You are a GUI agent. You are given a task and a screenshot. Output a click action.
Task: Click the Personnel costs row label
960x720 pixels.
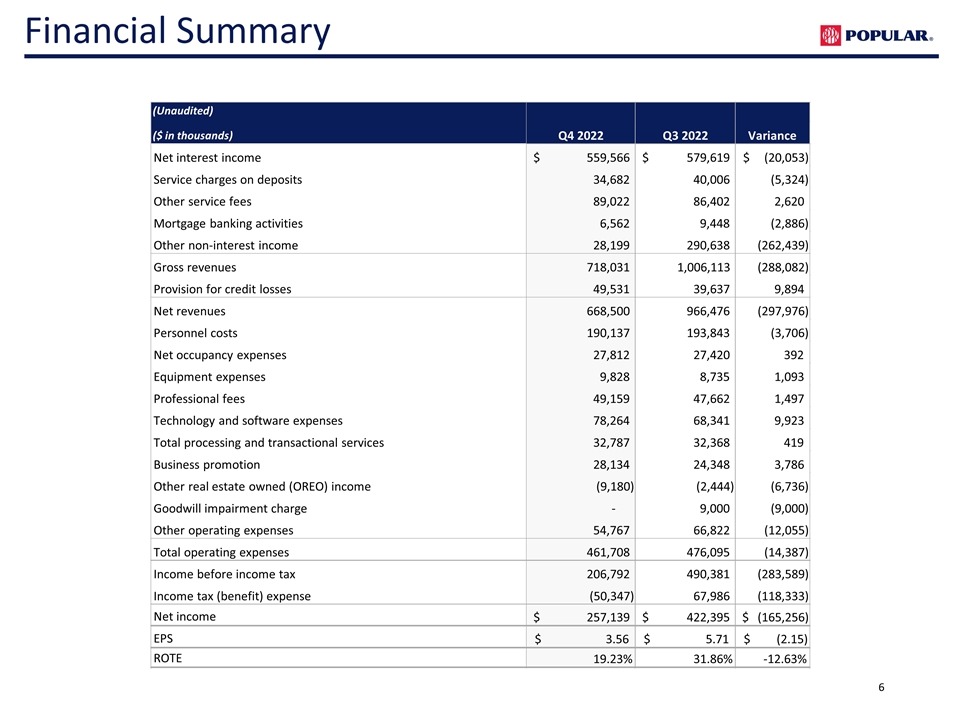pos(195,333)
